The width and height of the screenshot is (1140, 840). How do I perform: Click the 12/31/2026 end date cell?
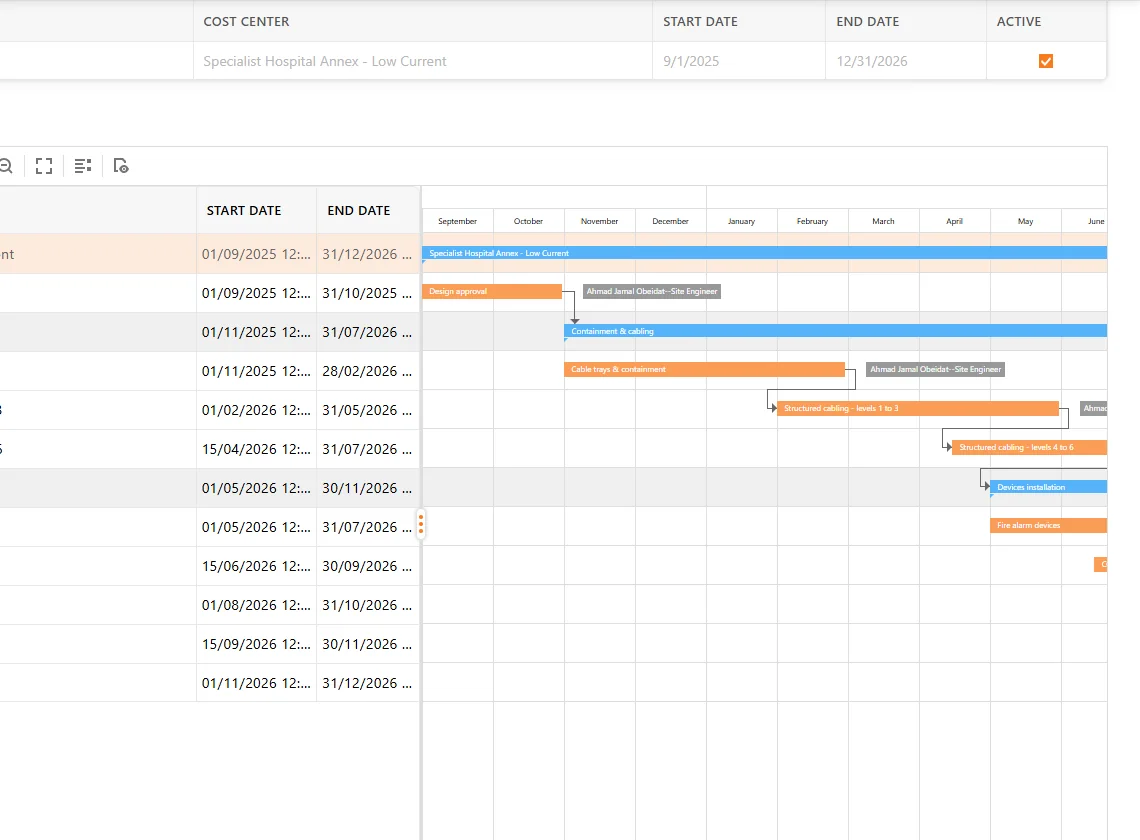pos(906,61)
